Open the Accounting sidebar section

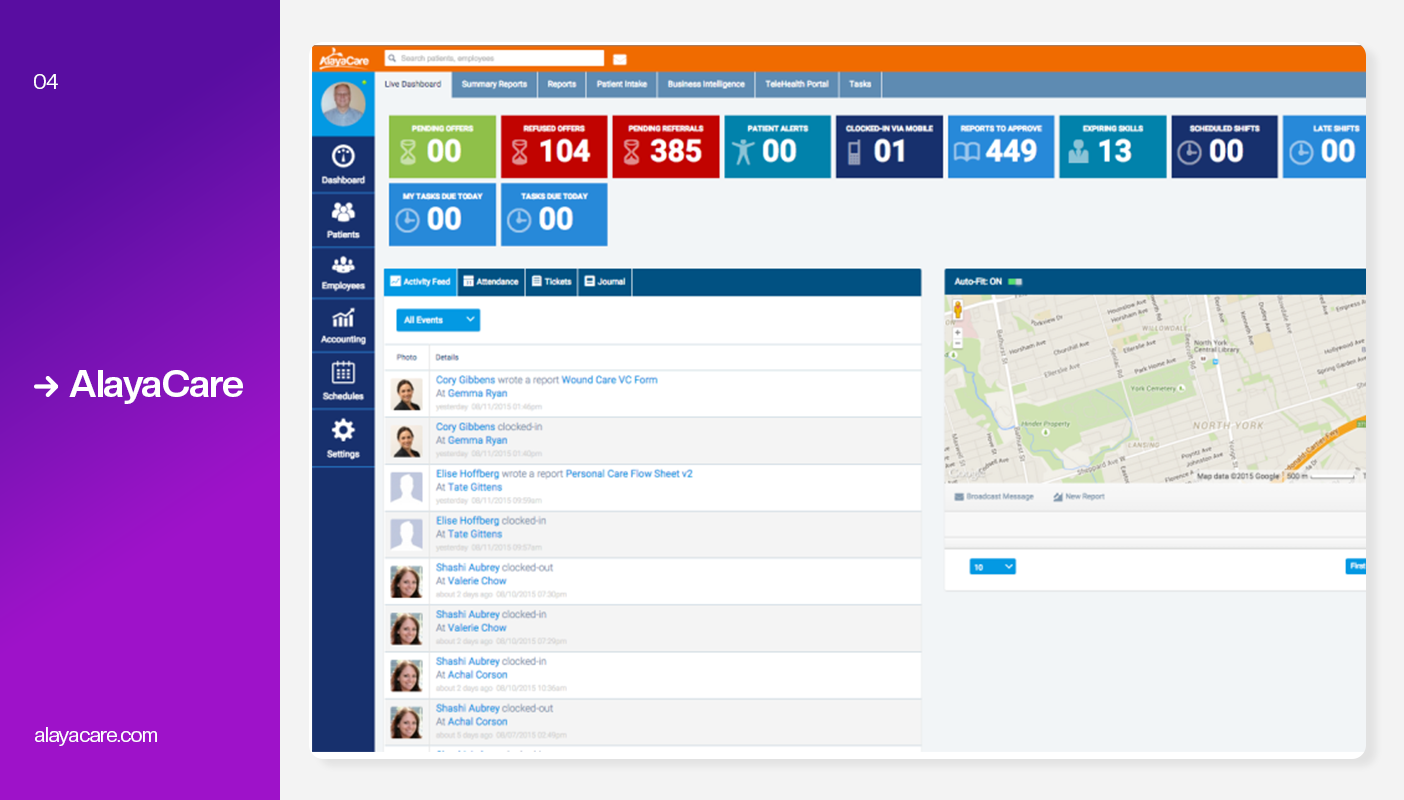coord(343,326)
